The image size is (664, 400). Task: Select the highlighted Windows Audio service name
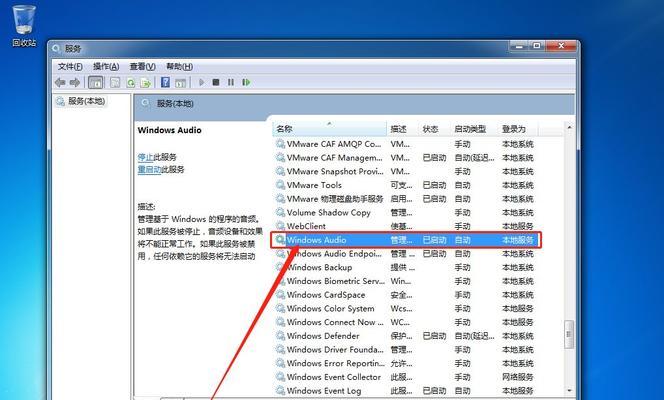click(x=316, y=240)
